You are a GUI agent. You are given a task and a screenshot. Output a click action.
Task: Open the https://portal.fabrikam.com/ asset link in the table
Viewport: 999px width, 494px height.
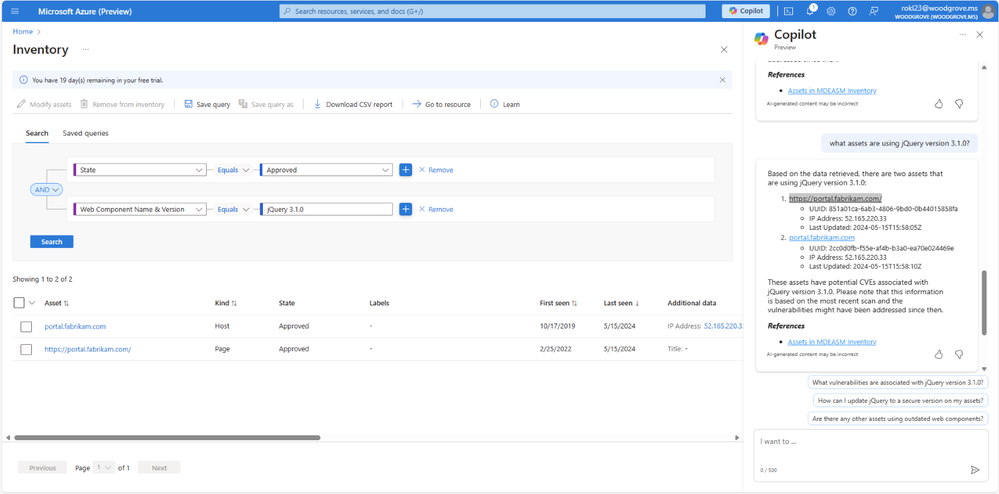click(88, 349)
